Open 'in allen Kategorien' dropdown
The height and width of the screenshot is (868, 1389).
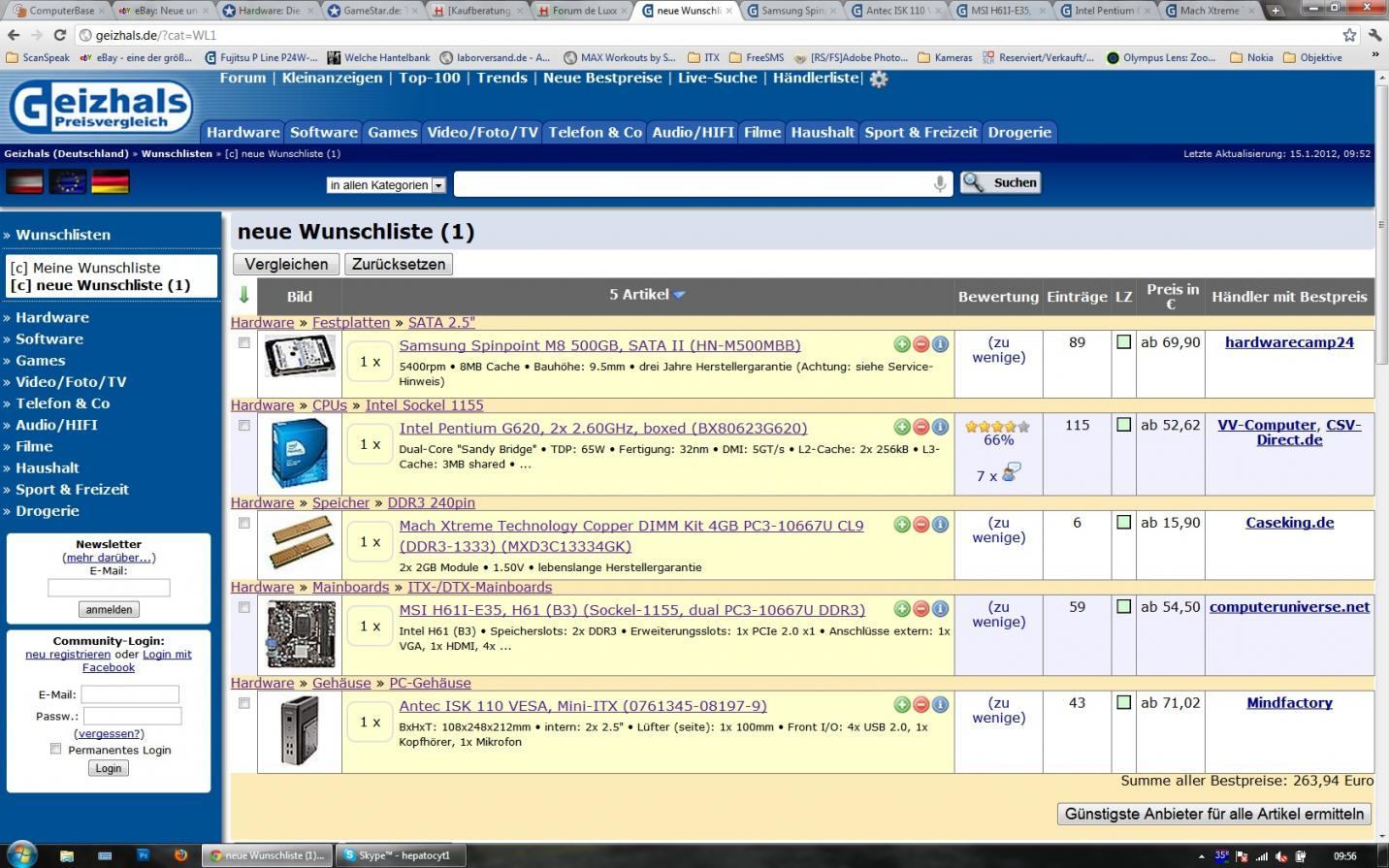386,184
